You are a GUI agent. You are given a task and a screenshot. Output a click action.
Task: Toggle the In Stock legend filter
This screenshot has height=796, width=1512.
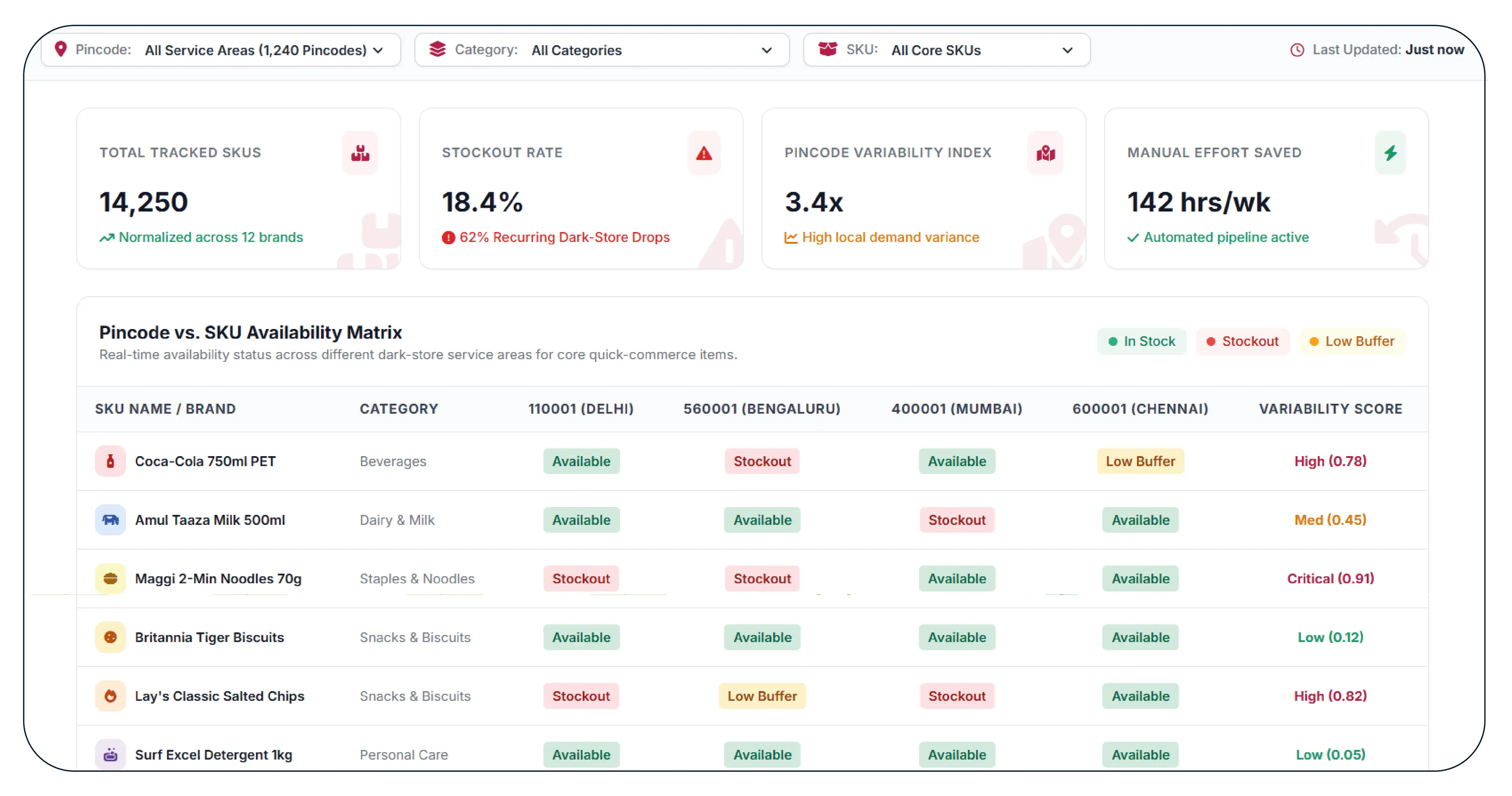(1142, 341)
